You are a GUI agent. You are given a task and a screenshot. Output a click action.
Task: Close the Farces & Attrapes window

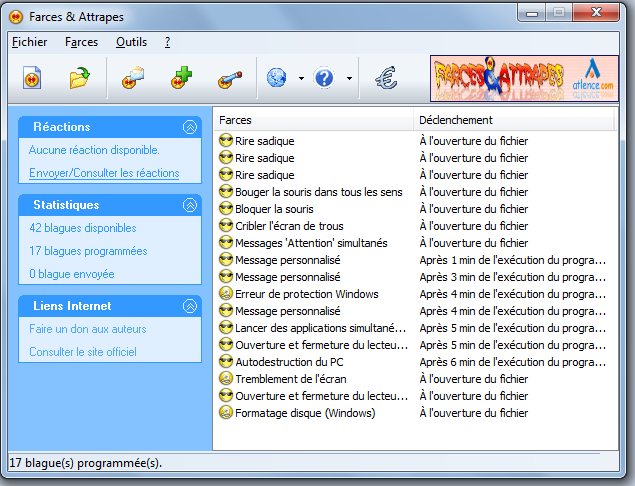click(596, 13)
